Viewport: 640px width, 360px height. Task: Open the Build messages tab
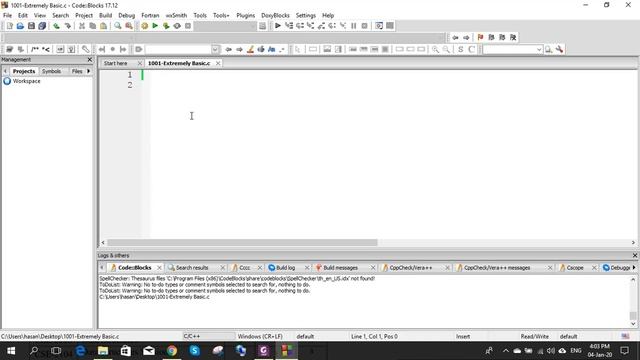pyautogui.click(x=340, y=268)
